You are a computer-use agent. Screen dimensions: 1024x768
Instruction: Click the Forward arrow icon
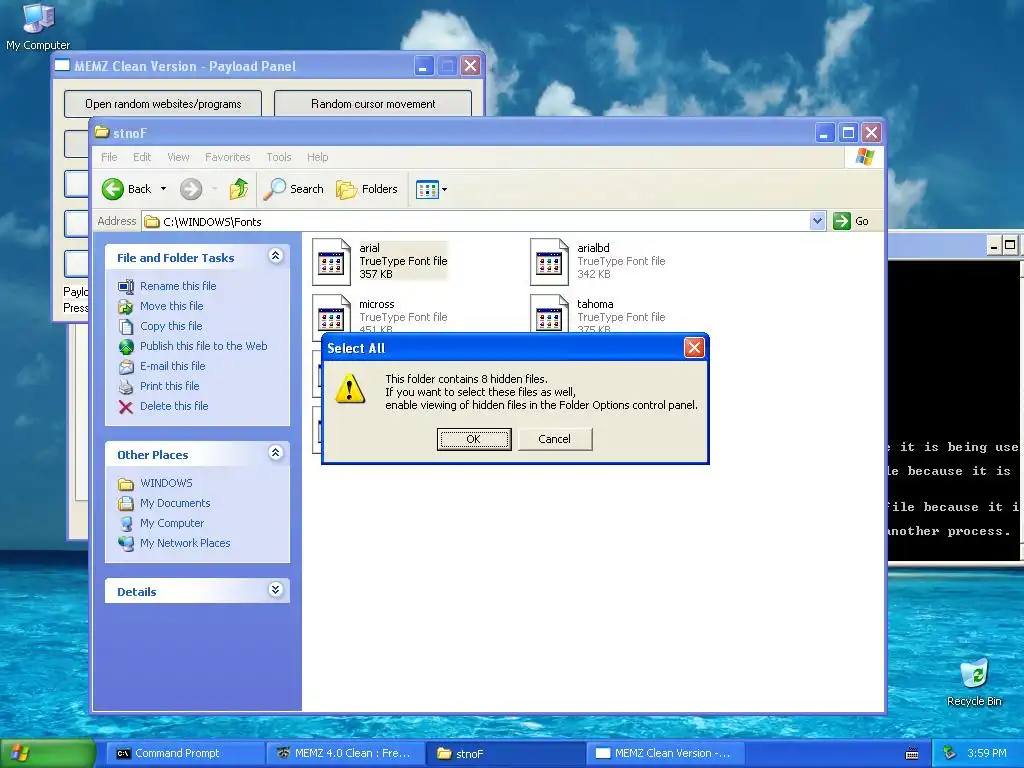coord(191,189)
